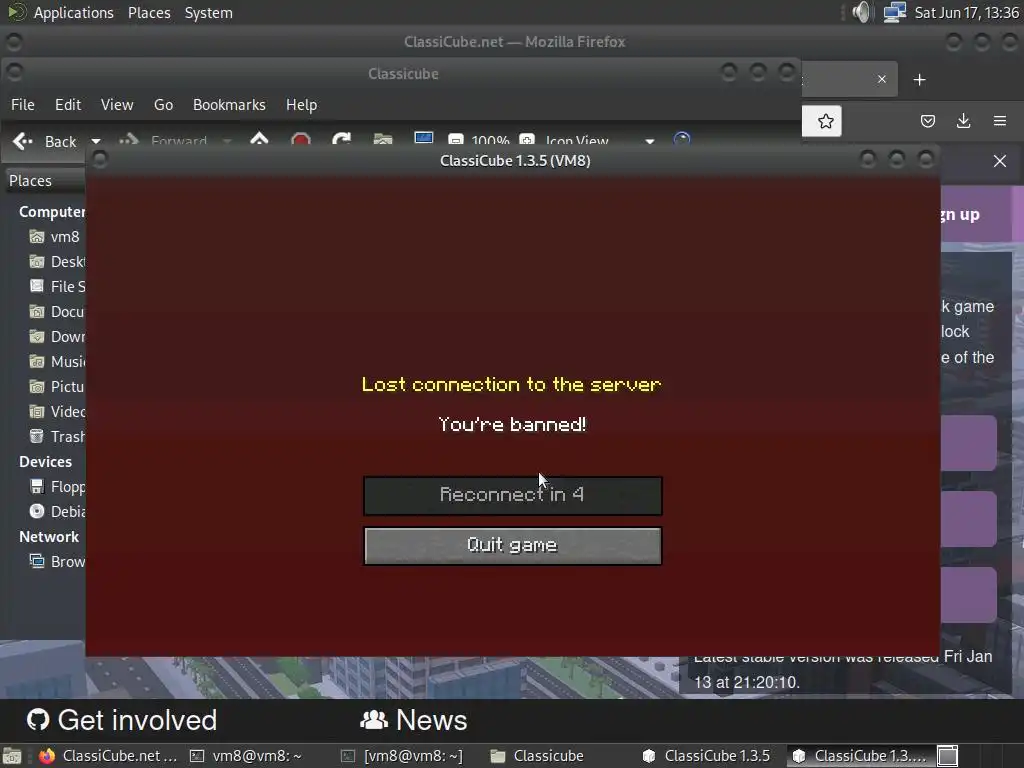Open the Firefox downloads icon

click(x=963, y=121)
